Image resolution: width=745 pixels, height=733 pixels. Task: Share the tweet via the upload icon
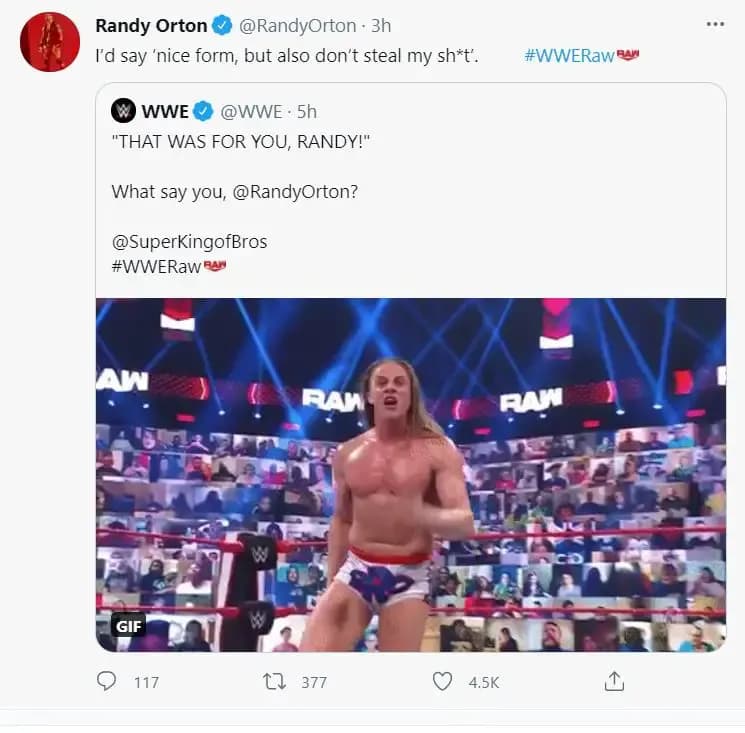point(614,681)
